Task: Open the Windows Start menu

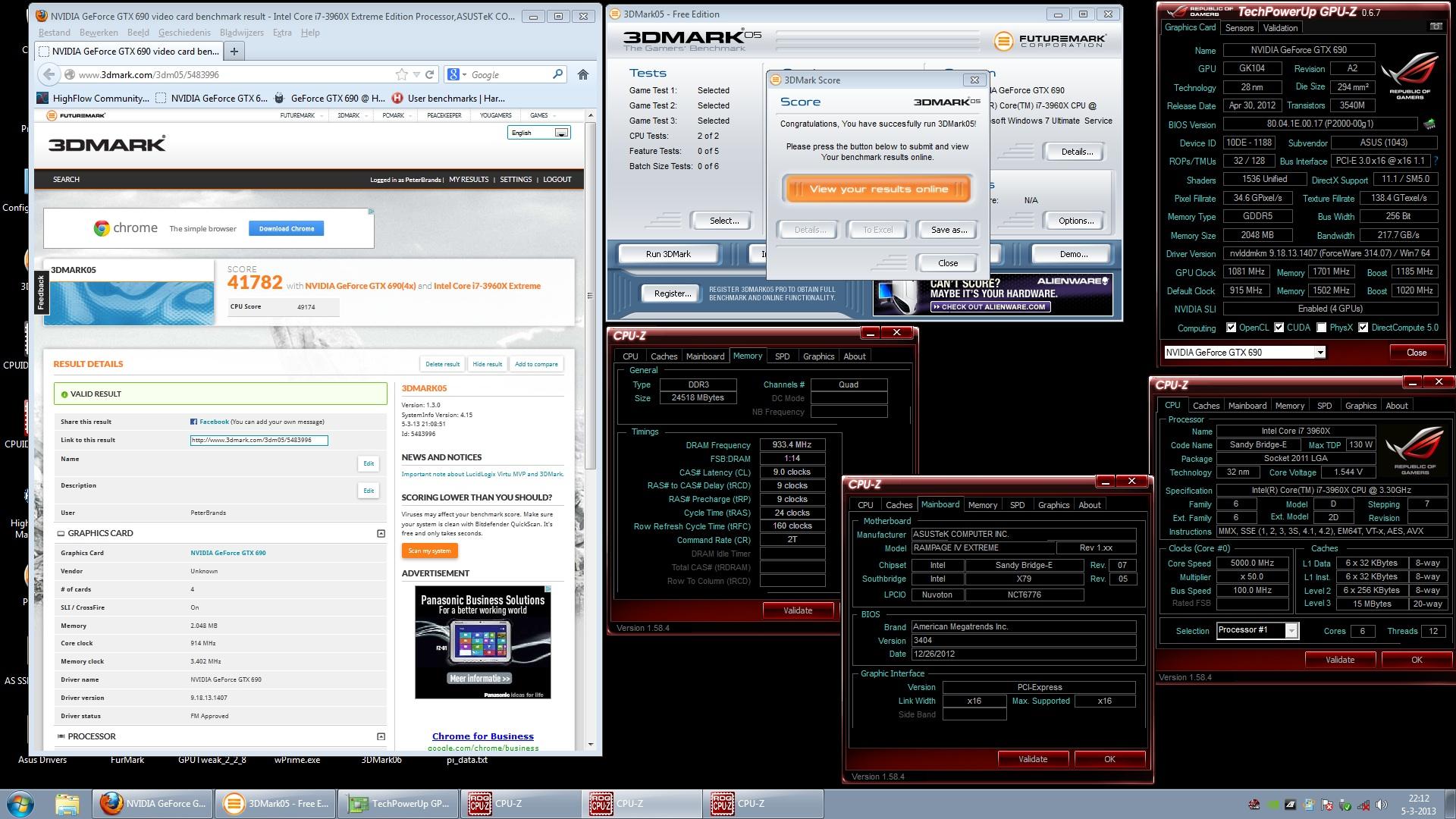Action: (x=20, y=804)
